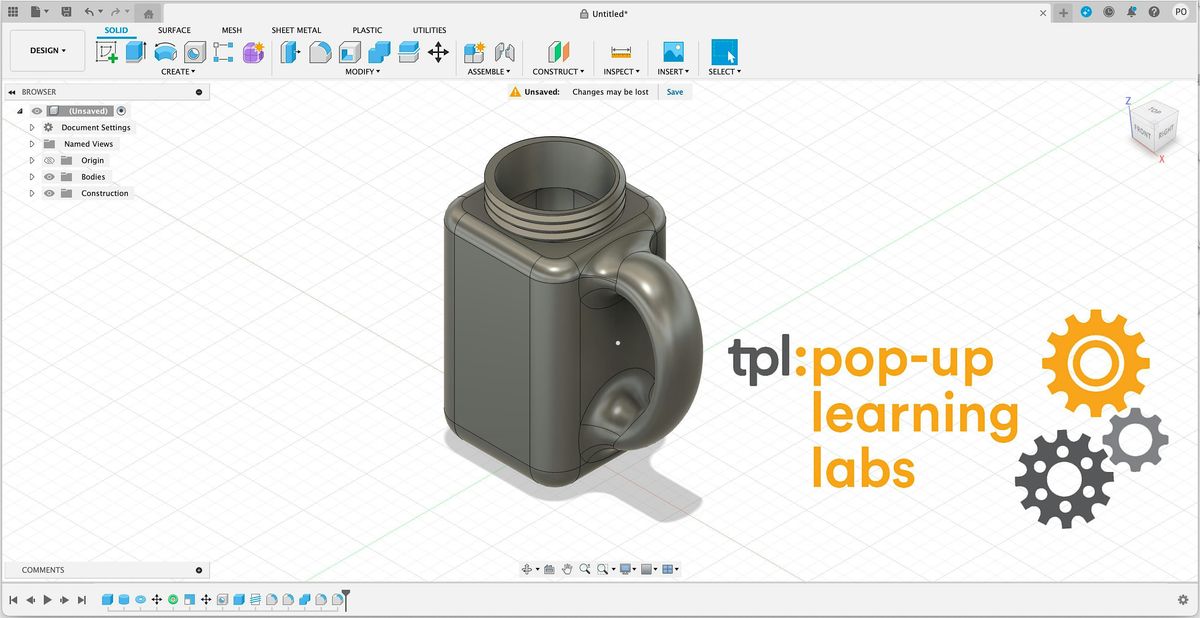Select the Create Sketch tool
Image resolution: width=1200 pixels, height=618 pixels.
[106, 52]
